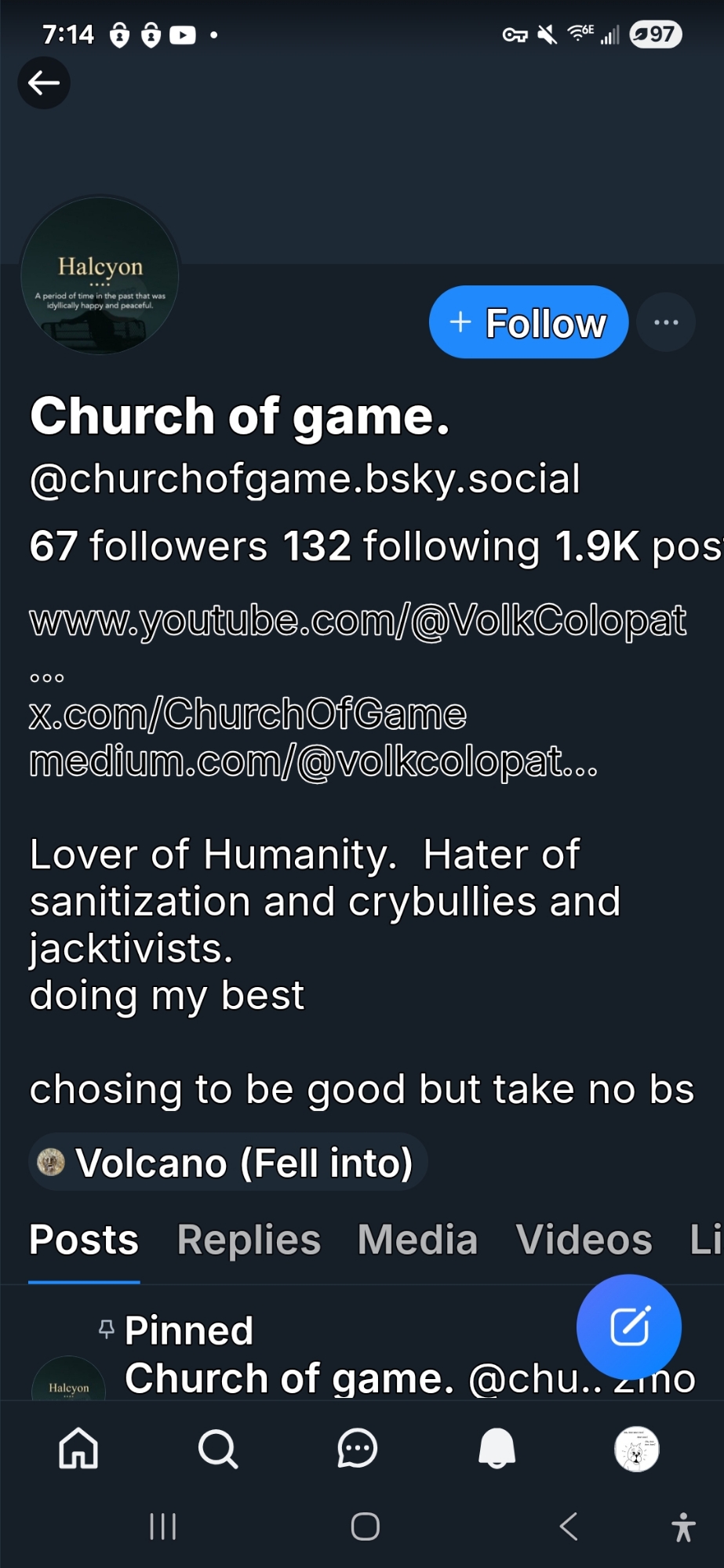Follow Church of game
The width and height of the screenshot is (724, 1568).
pyautogui.click(x=529, y=322)
